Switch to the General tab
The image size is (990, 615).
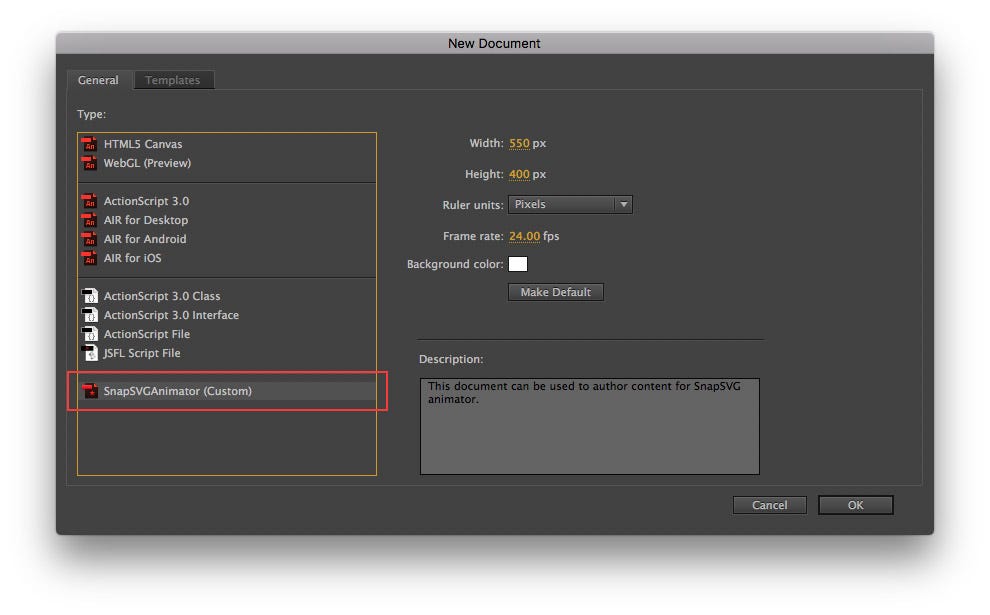tap(98, 80)
